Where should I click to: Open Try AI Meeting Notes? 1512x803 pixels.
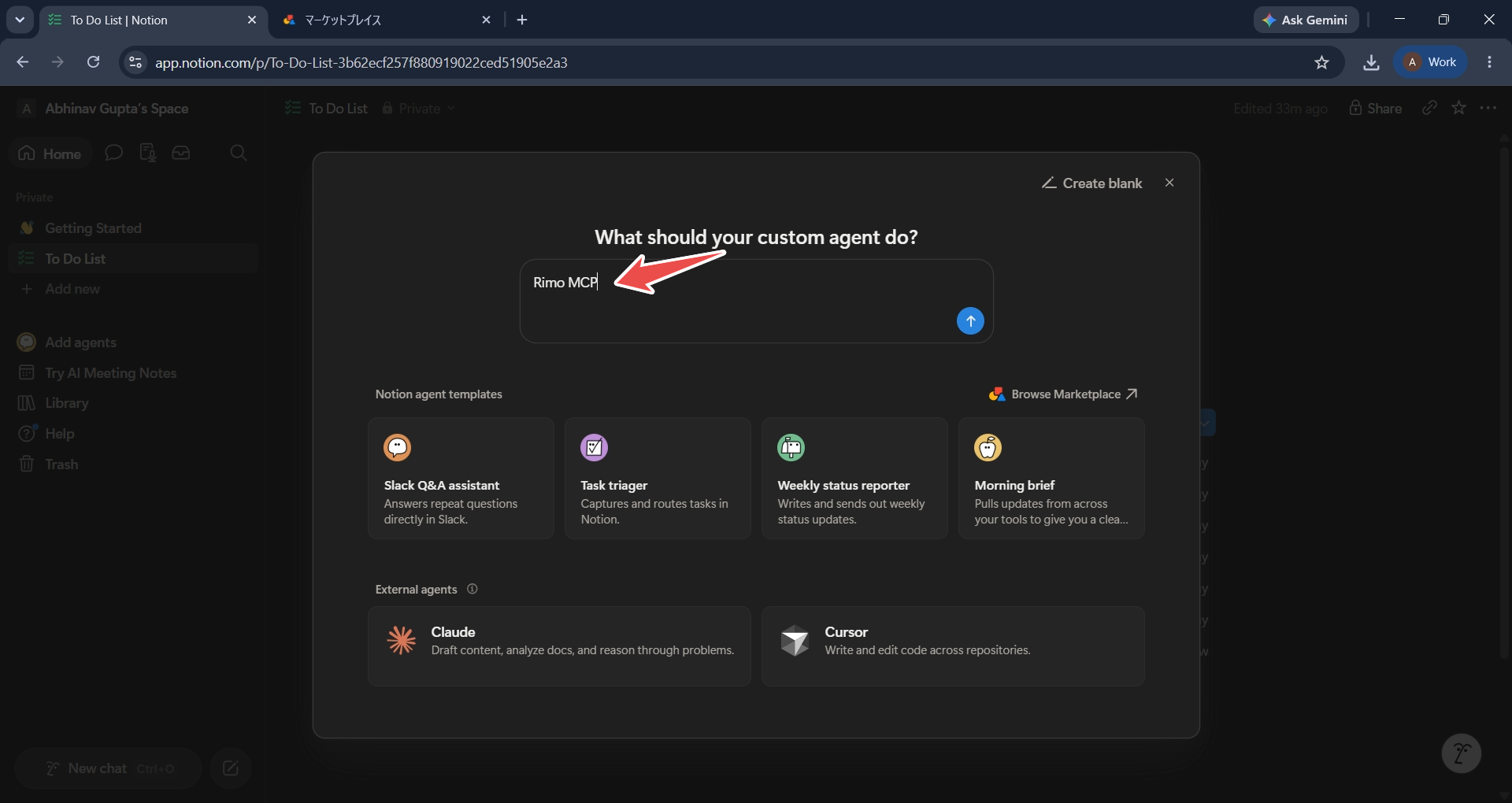pyautogui.click(x=132, y=372)
